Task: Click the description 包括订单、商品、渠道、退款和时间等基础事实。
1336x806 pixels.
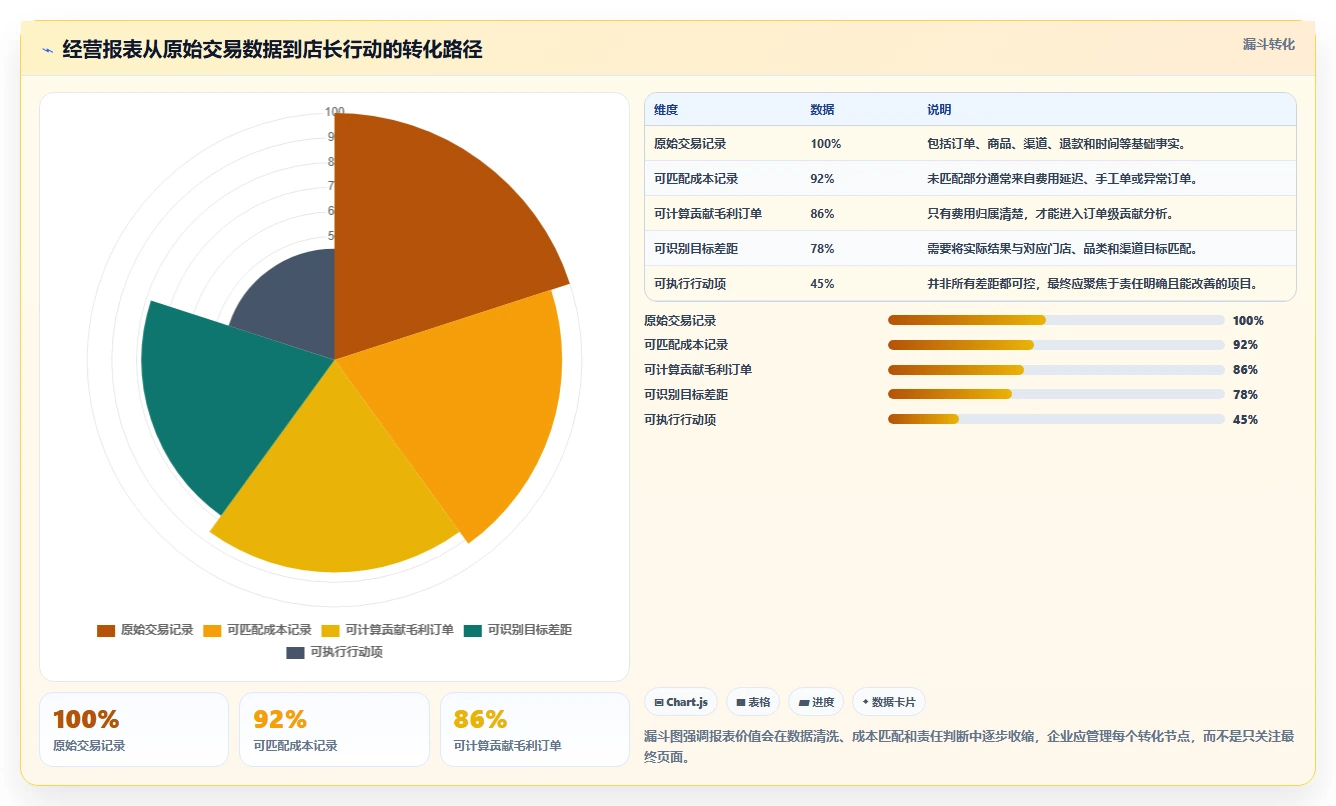Action: pyautogui.click(x=1057, y=144)
